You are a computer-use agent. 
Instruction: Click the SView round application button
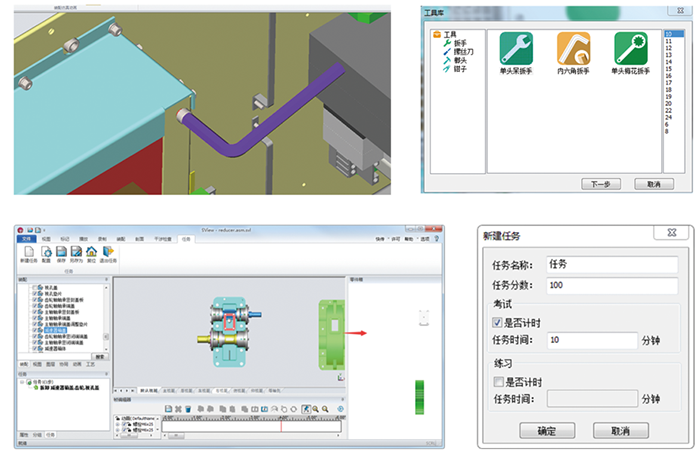pyautogui.click(x=20, y=230)
